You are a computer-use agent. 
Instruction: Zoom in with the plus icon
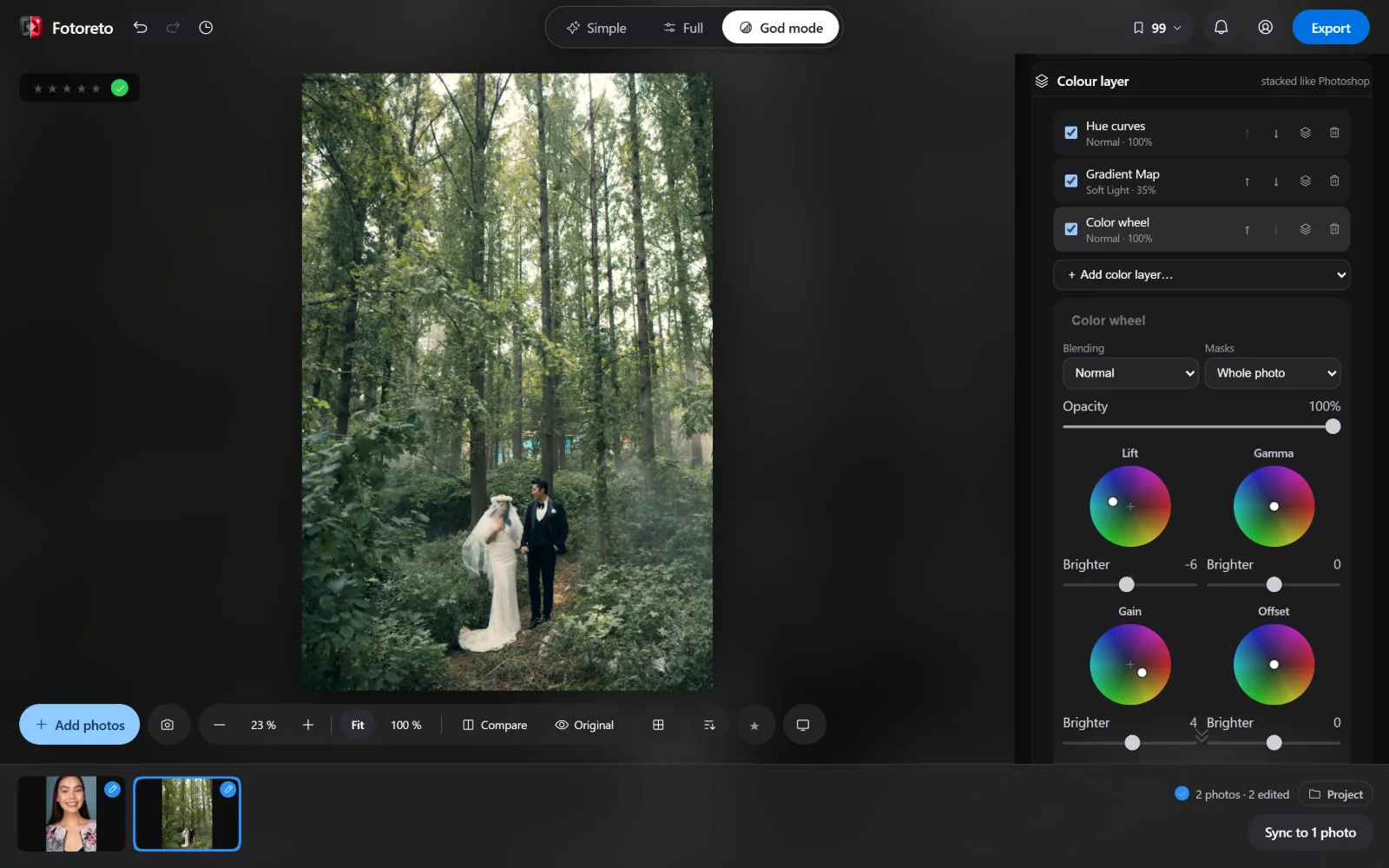click(x=308, y=725)
